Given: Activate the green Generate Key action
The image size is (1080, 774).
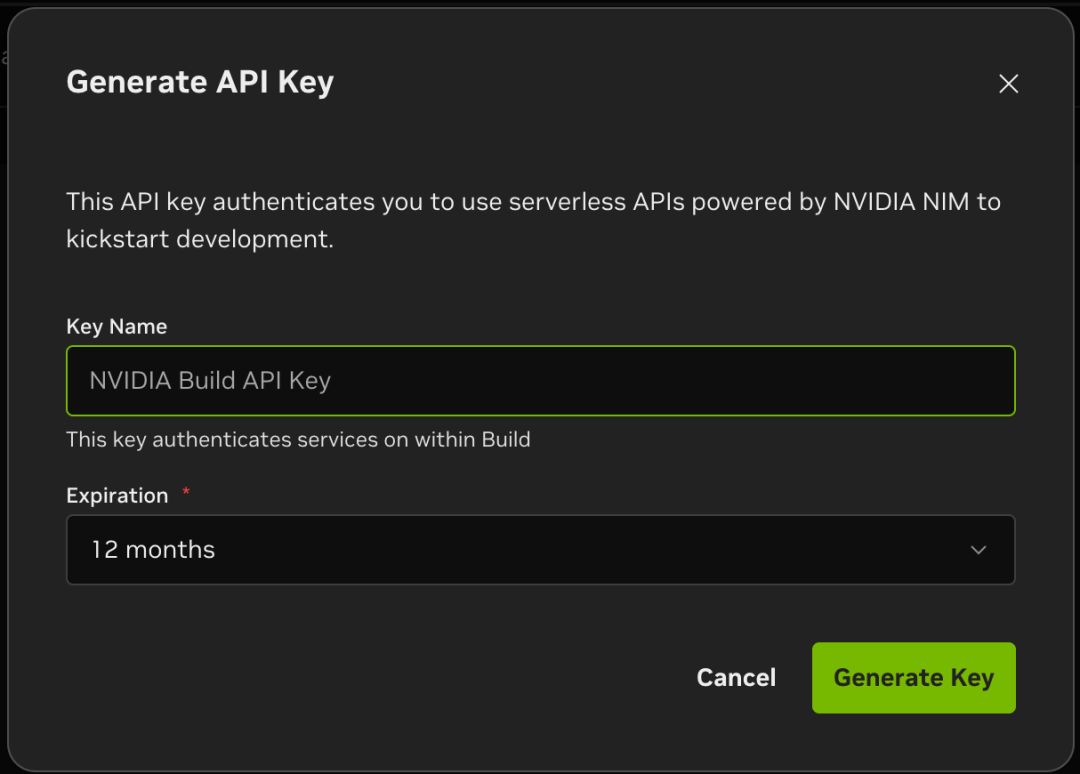Looking at the screenshot, I should coord(913,677).
